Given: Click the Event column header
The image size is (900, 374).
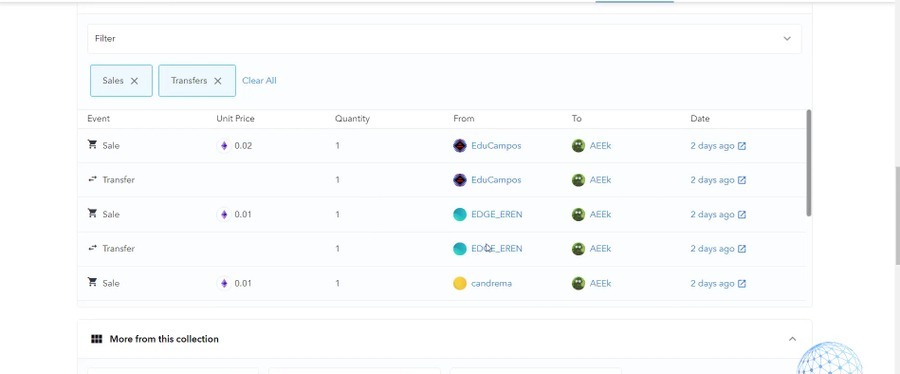Looking at the screenshot, I should [x=99, y=119].
